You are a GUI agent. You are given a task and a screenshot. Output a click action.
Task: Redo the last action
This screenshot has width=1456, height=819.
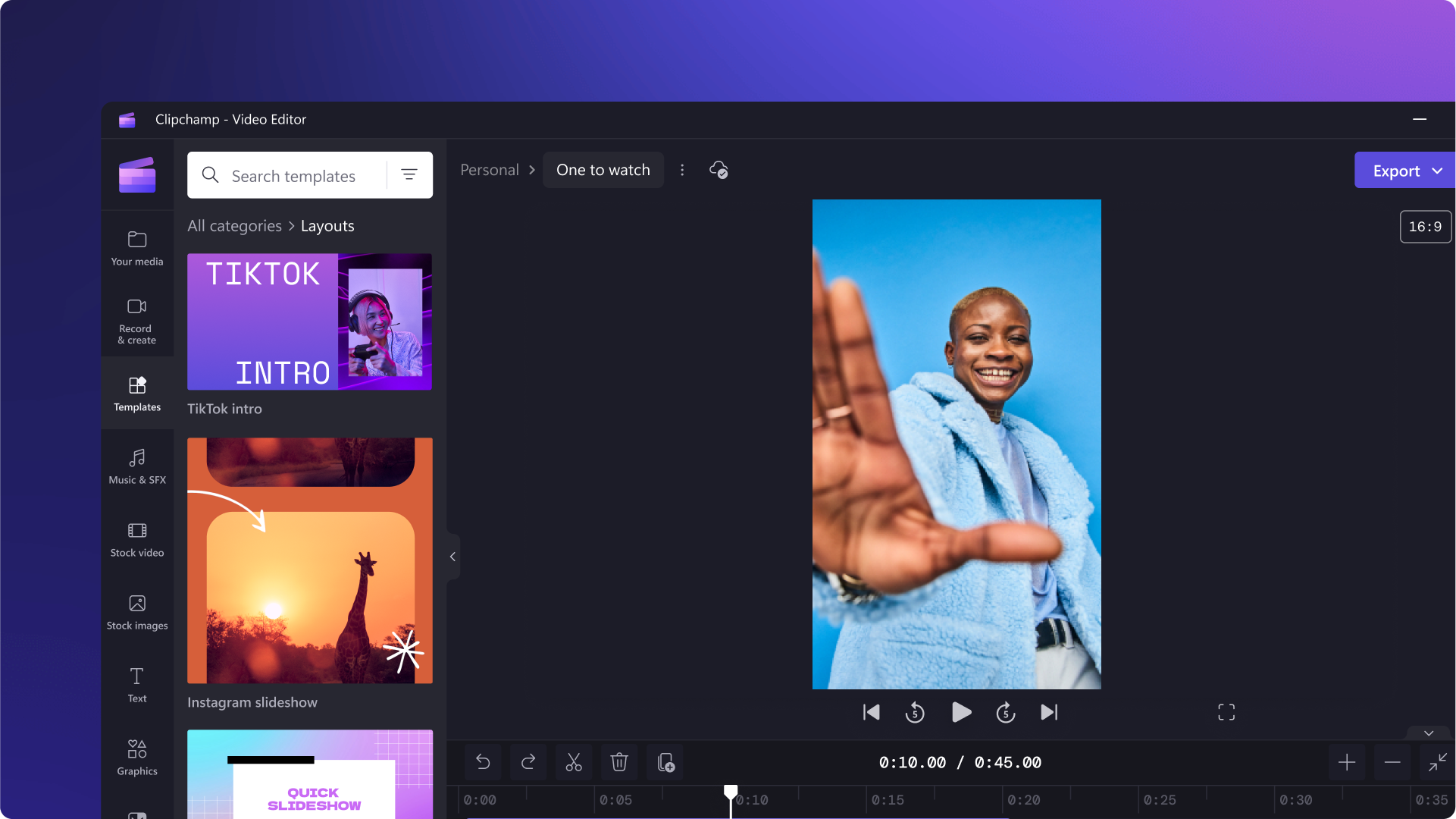pos(528,762)
